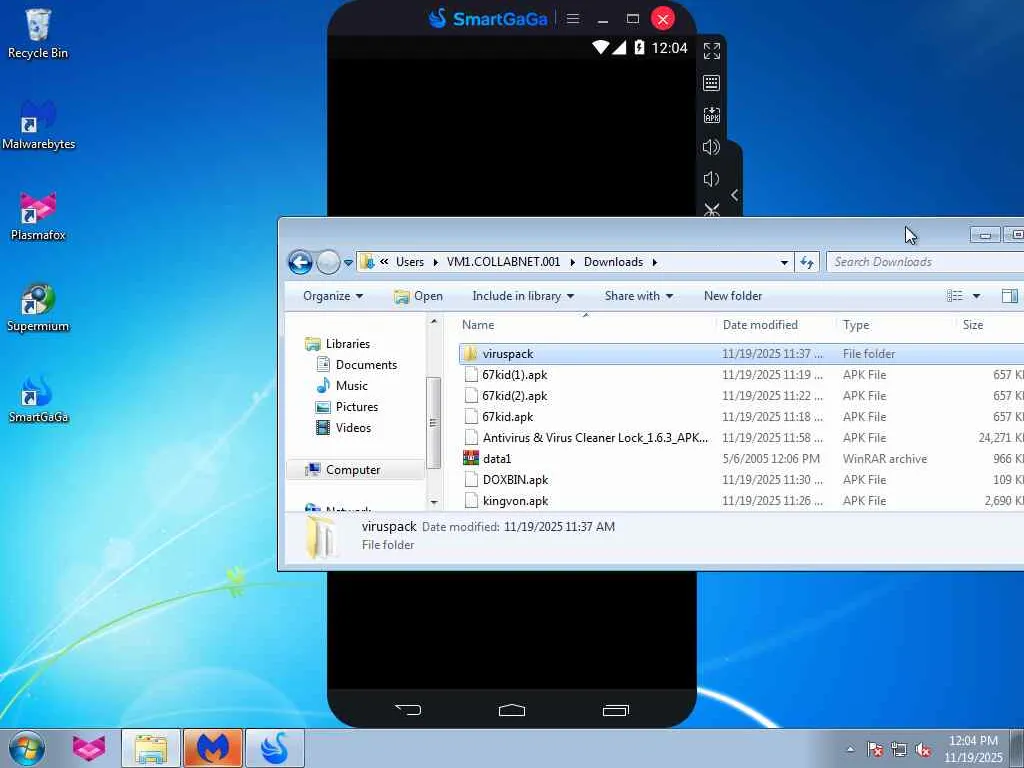Open the Windows Start menu
This screenshot has width=1024, height=768.
click(x=27, y=748)
